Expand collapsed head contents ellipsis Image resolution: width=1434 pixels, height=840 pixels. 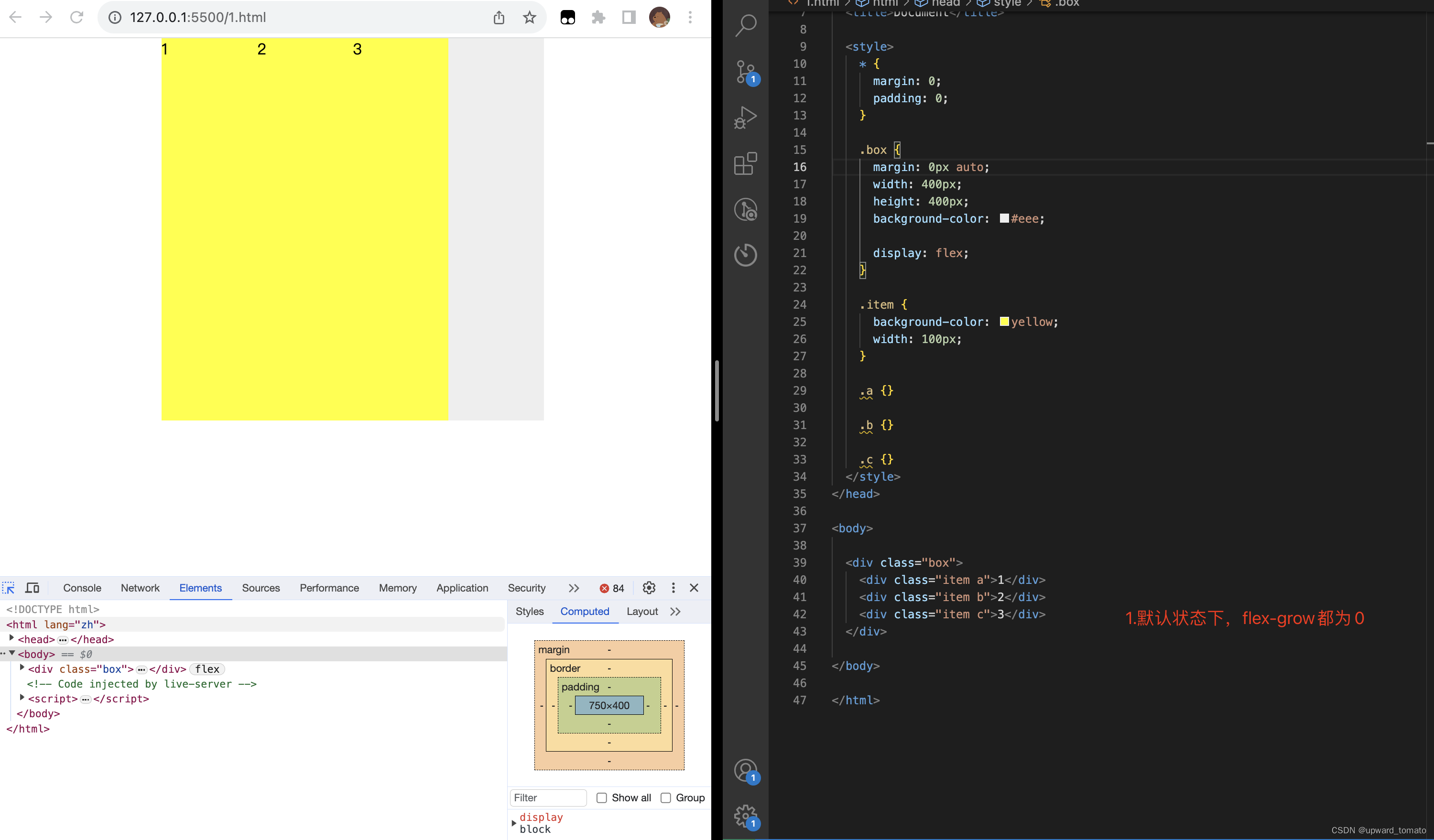[63, 640]
